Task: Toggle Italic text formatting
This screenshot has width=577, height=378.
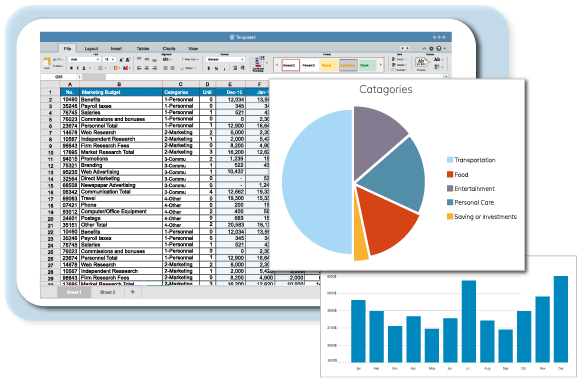Action: pos(78,68)
